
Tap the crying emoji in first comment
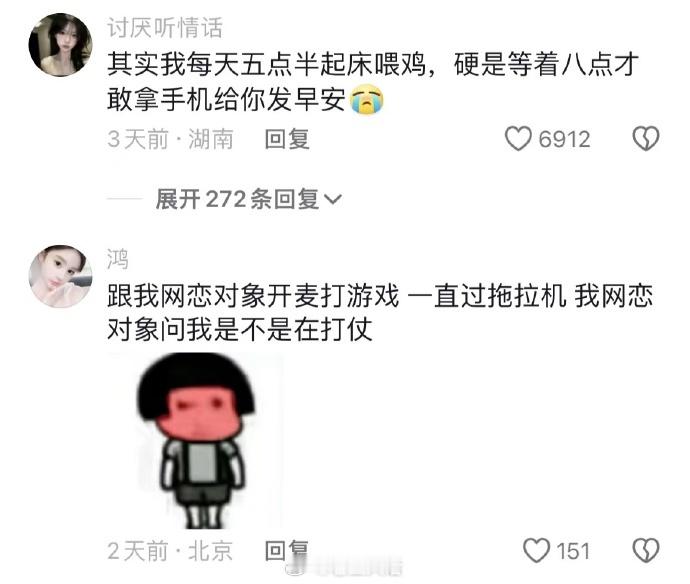click(x=367, y=99)
